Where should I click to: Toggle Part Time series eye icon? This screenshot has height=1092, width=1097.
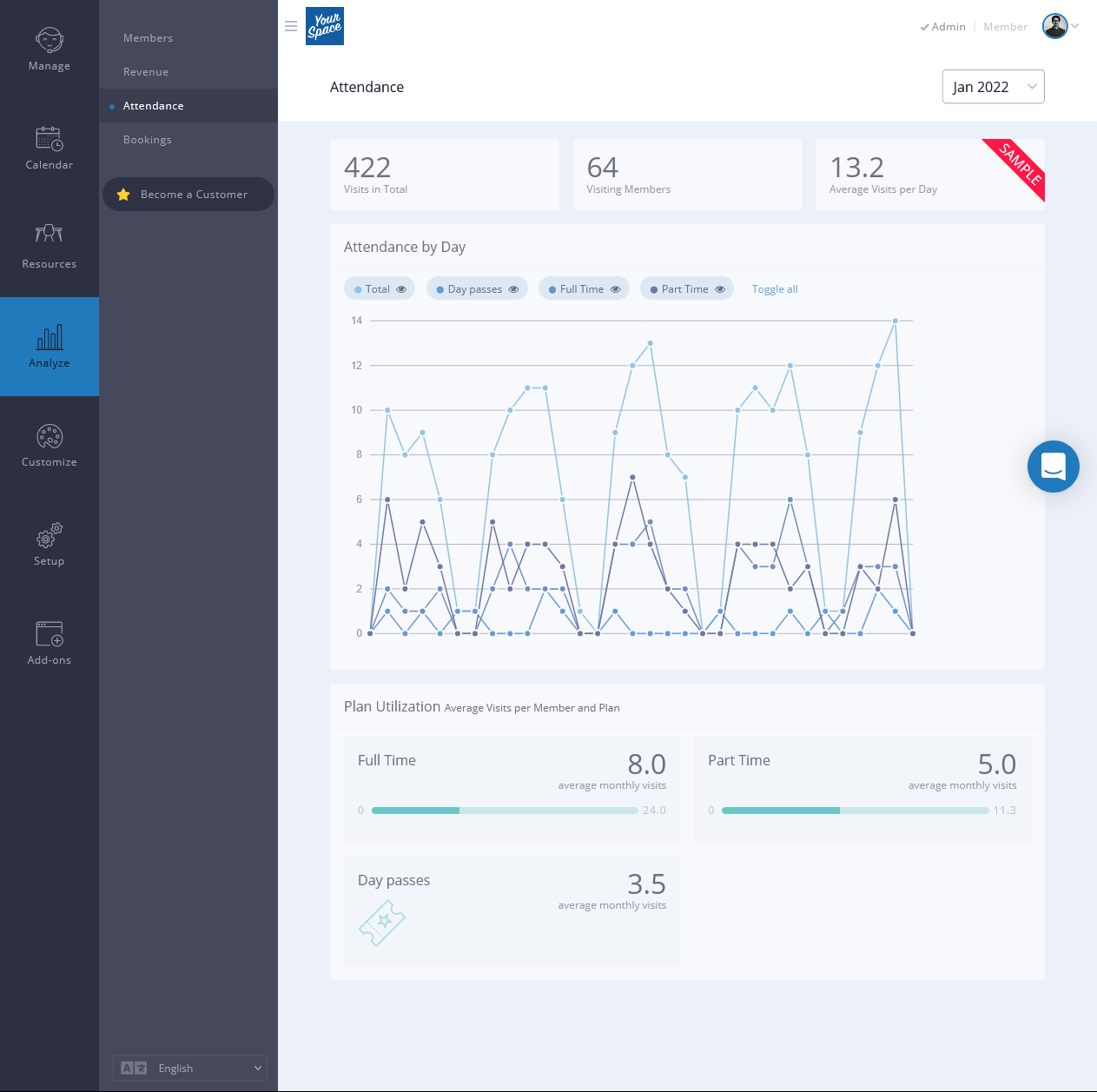coord(720,289)
